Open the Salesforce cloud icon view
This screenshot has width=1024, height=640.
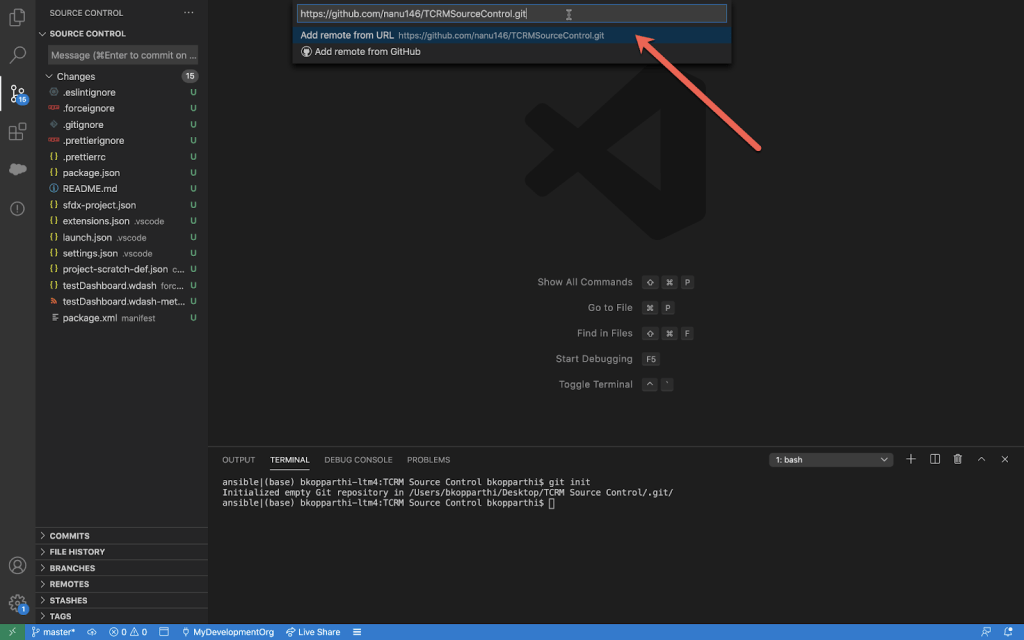(17, 170)
